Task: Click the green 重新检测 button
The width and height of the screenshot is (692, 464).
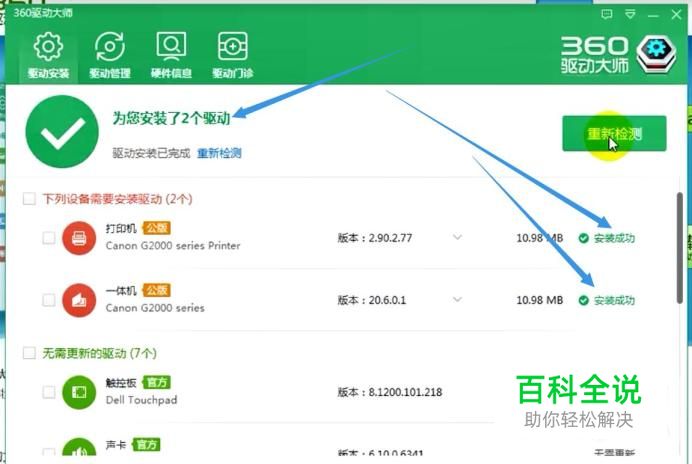Action: pos(614,133)
